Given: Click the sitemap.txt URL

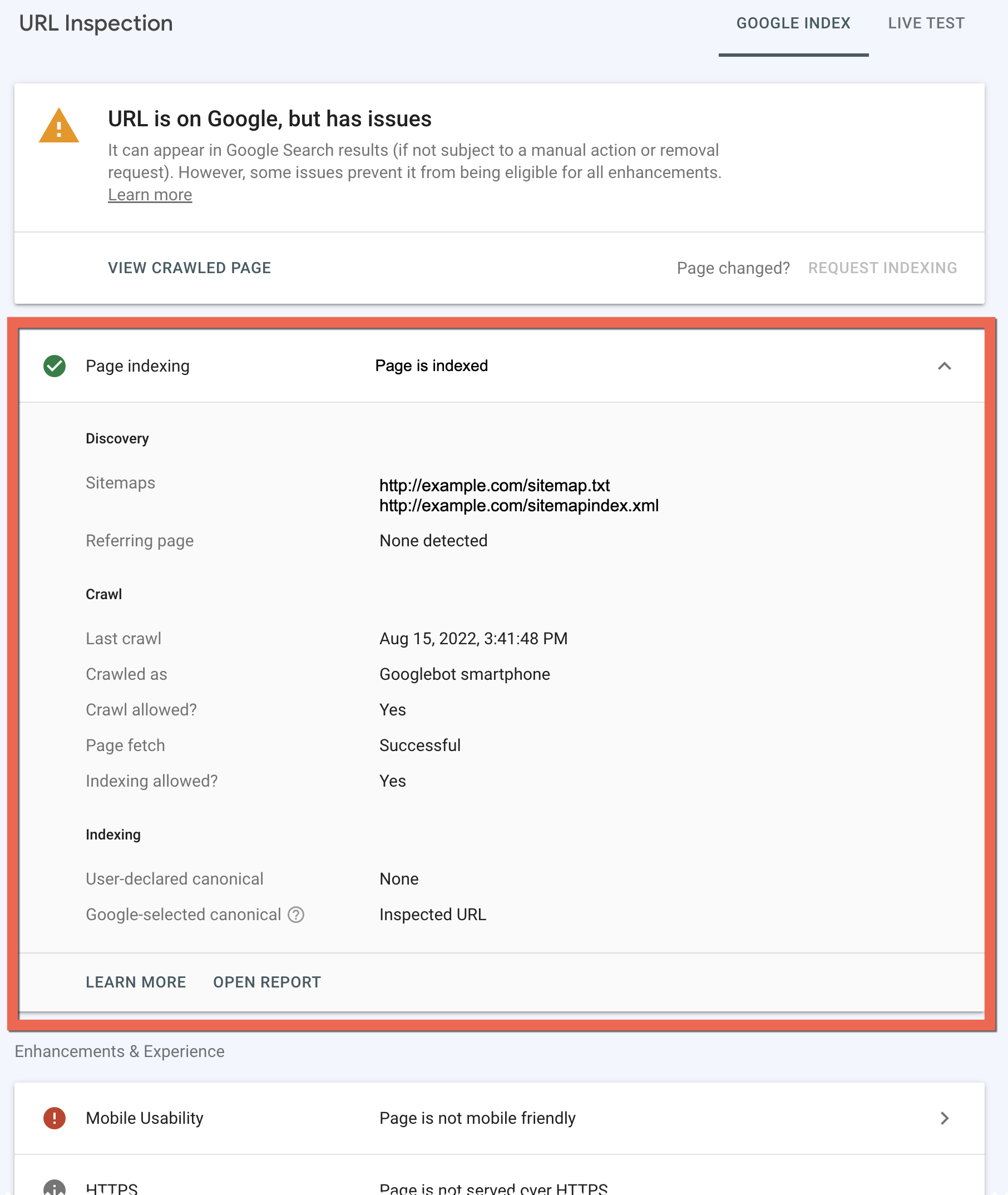Looking at the screenshot, I should (495, 486).
